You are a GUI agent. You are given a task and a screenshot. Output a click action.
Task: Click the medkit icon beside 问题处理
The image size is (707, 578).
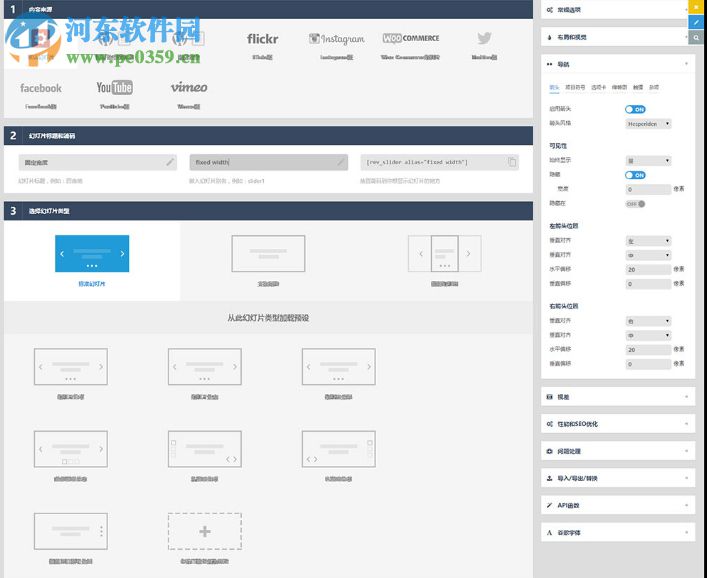(549, 451)
